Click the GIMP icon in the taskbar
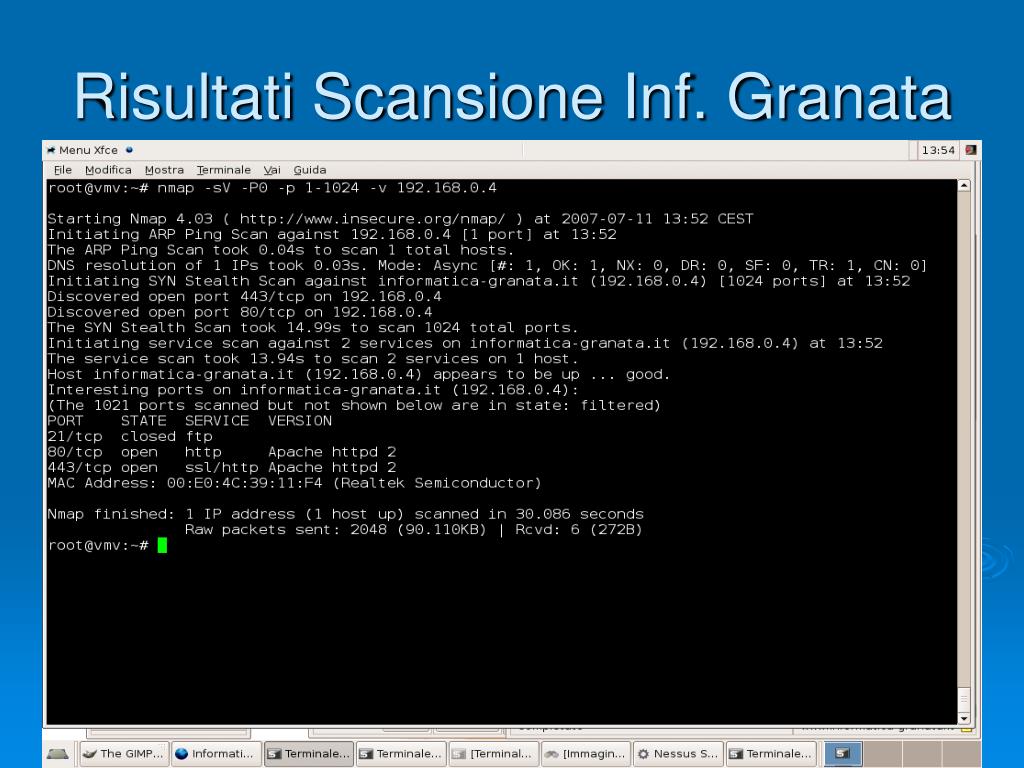This screenshot has height=768, width=1024. 90,754
